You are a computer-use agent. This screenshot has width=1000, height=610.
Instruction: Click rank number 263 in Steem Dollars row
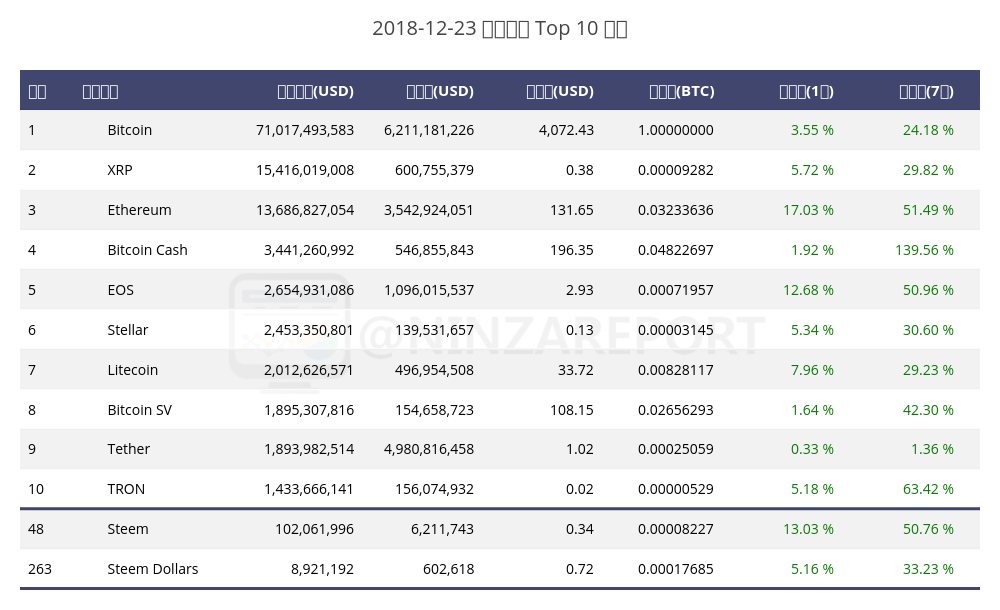point(40,569)
